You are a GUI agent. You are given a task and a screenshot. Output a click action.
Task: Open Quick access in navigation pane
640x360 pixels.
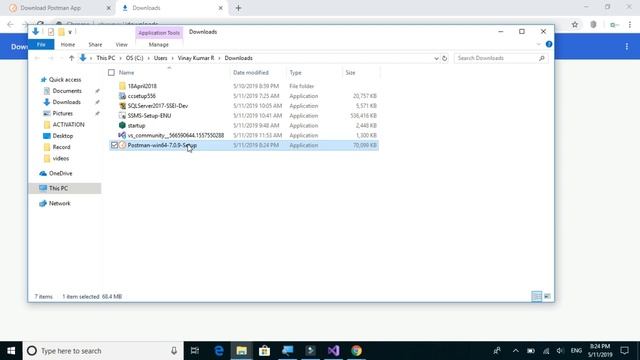65,80
